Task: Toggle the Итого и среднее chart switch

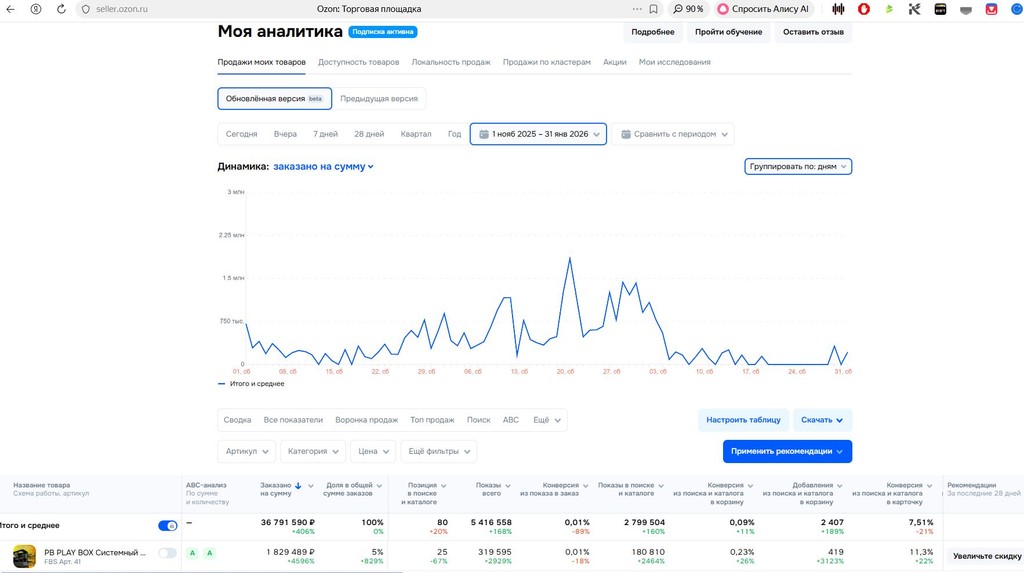Action: click(167, 525)
